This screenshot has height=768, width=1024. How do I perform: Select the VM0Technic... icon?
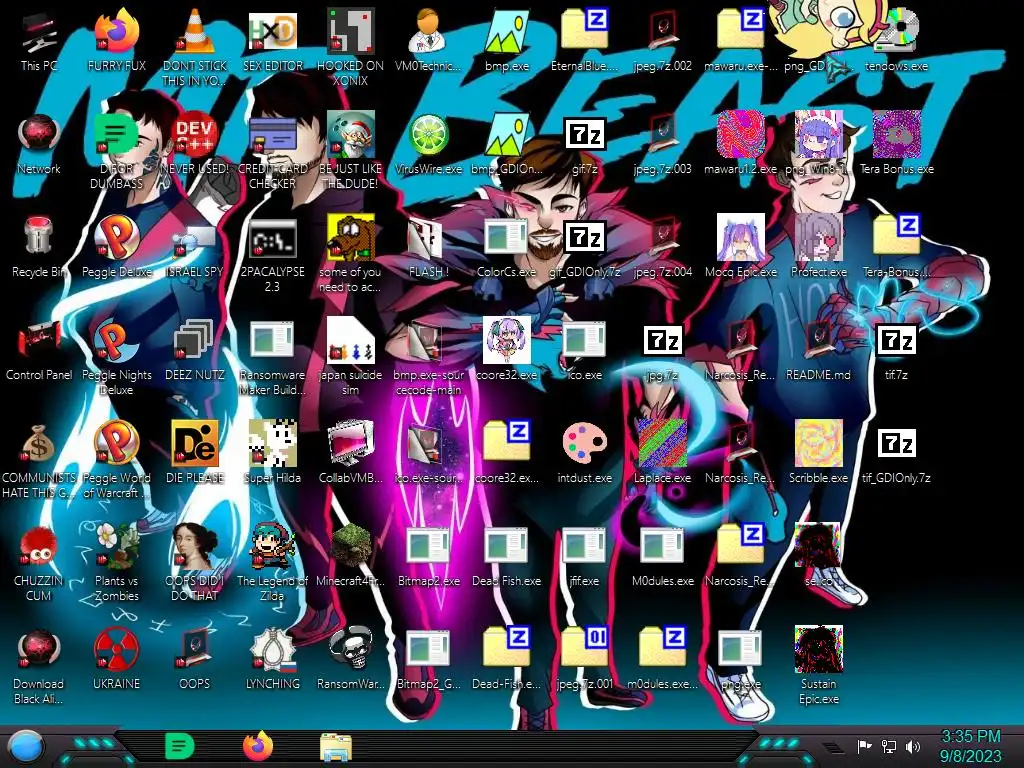(428, 40)
